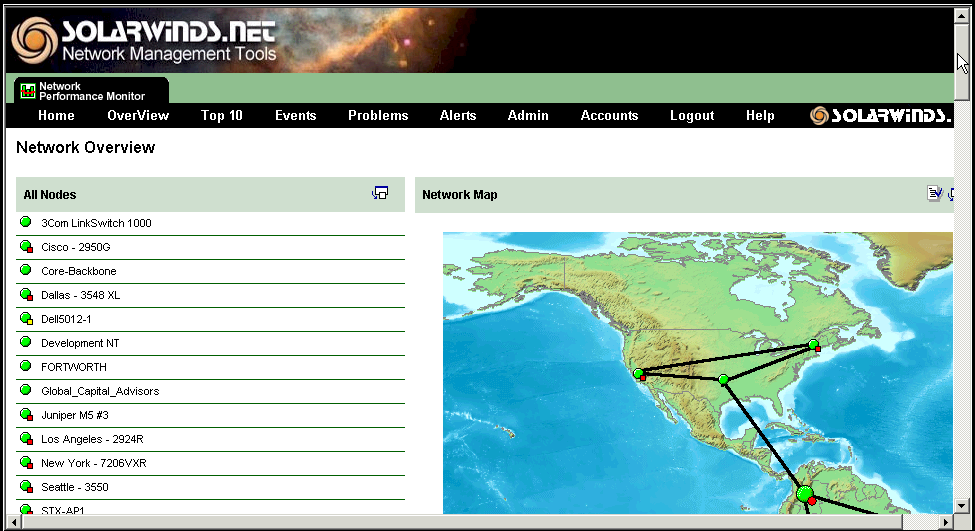Click the vertical scrollbar thumb
The width and height of the screenshot is (975, 531).
(x=962, y=62)
